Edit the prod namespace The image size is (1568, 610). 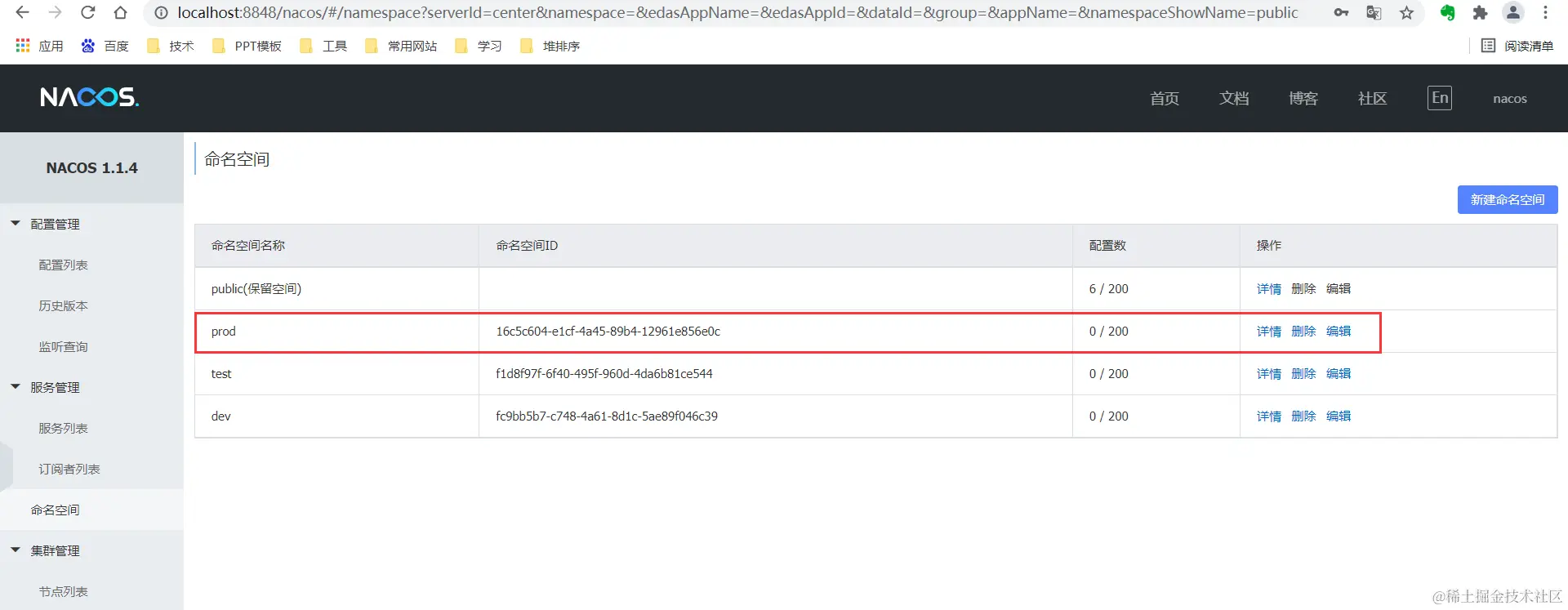(1339, 331)
